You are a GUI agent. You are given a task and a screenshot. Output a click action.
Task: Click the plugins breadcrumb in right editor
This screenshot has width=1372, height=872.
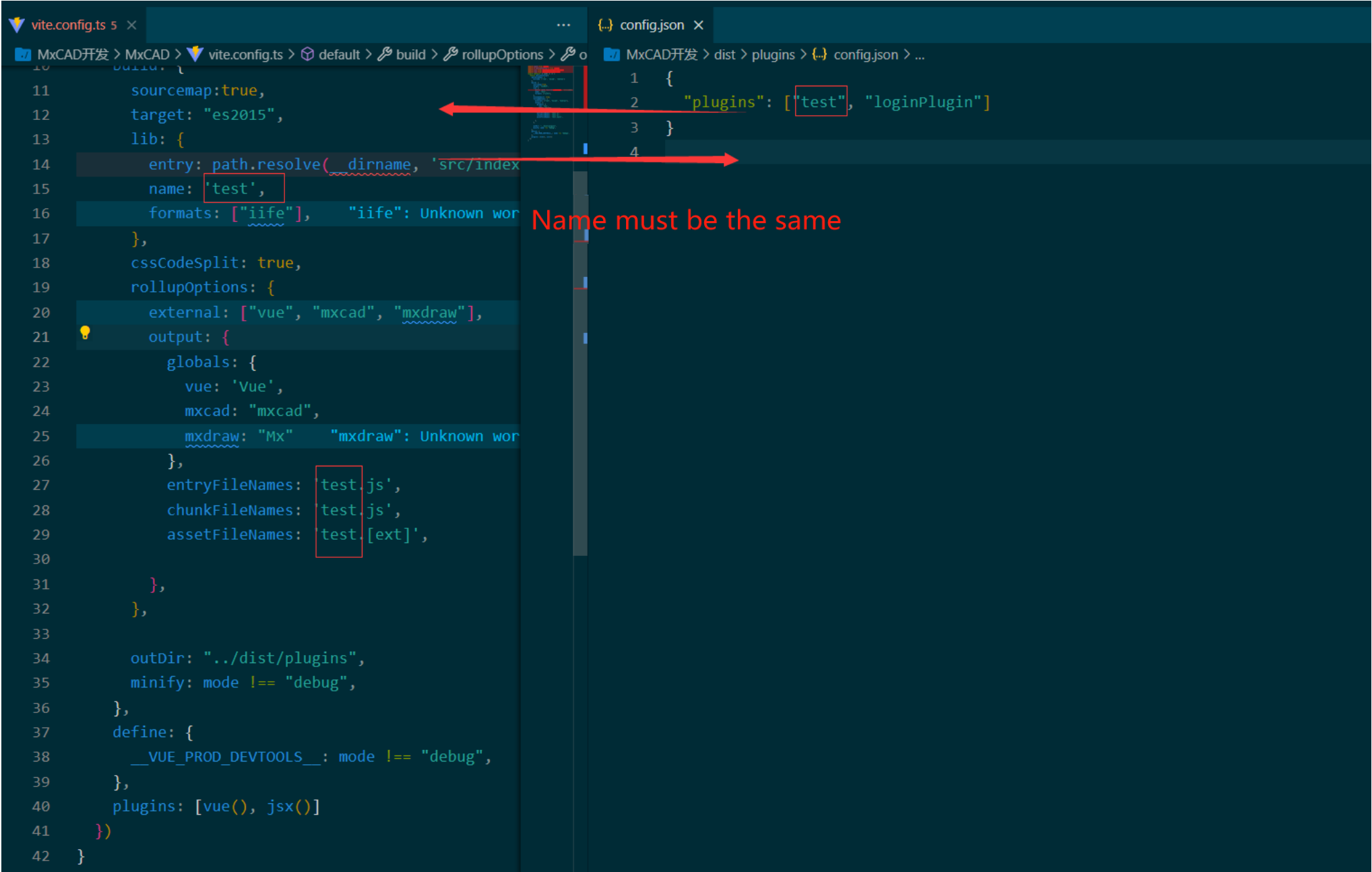[772, 55]
